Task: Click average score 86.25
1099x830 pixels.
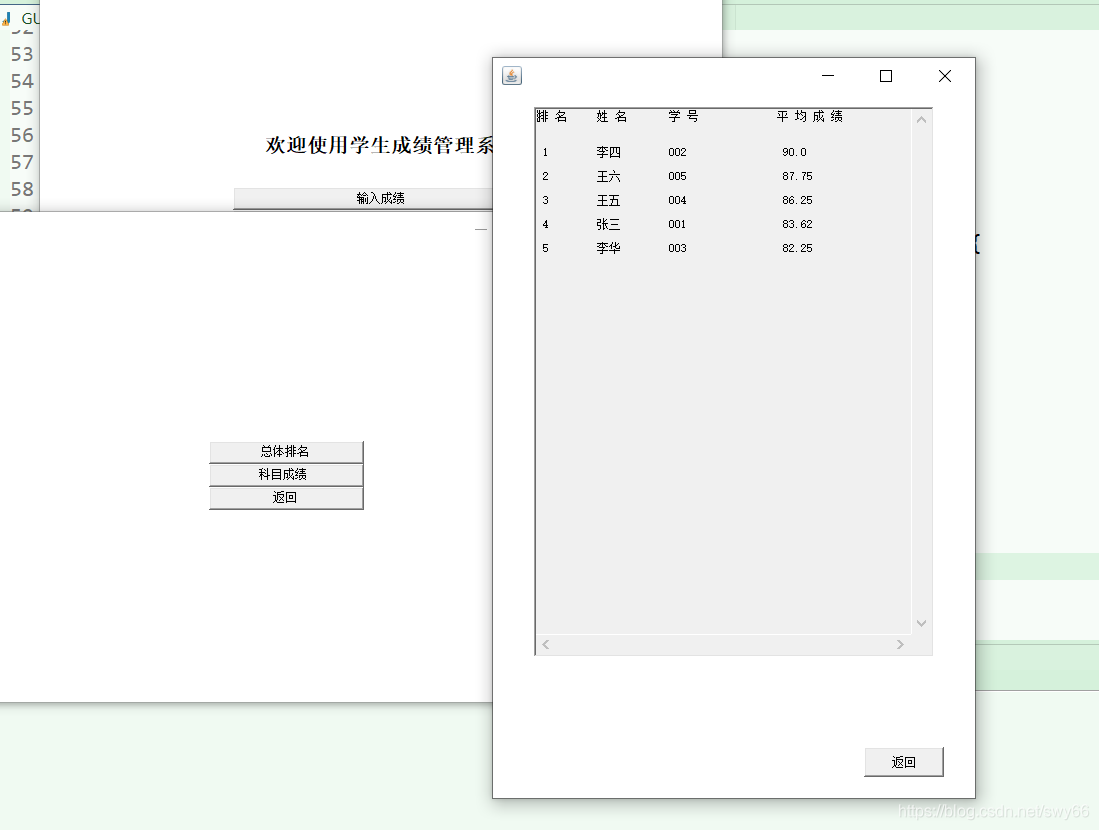Action: (798, 200)
